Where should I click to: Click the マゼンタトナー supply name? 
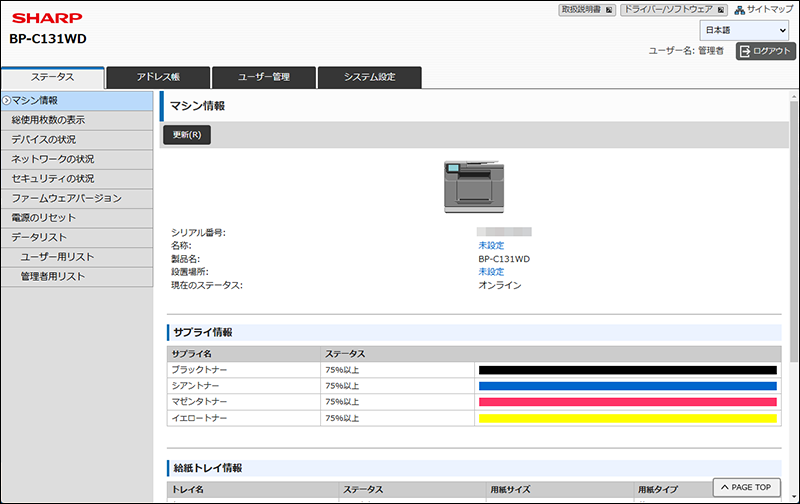click(199, 402)
